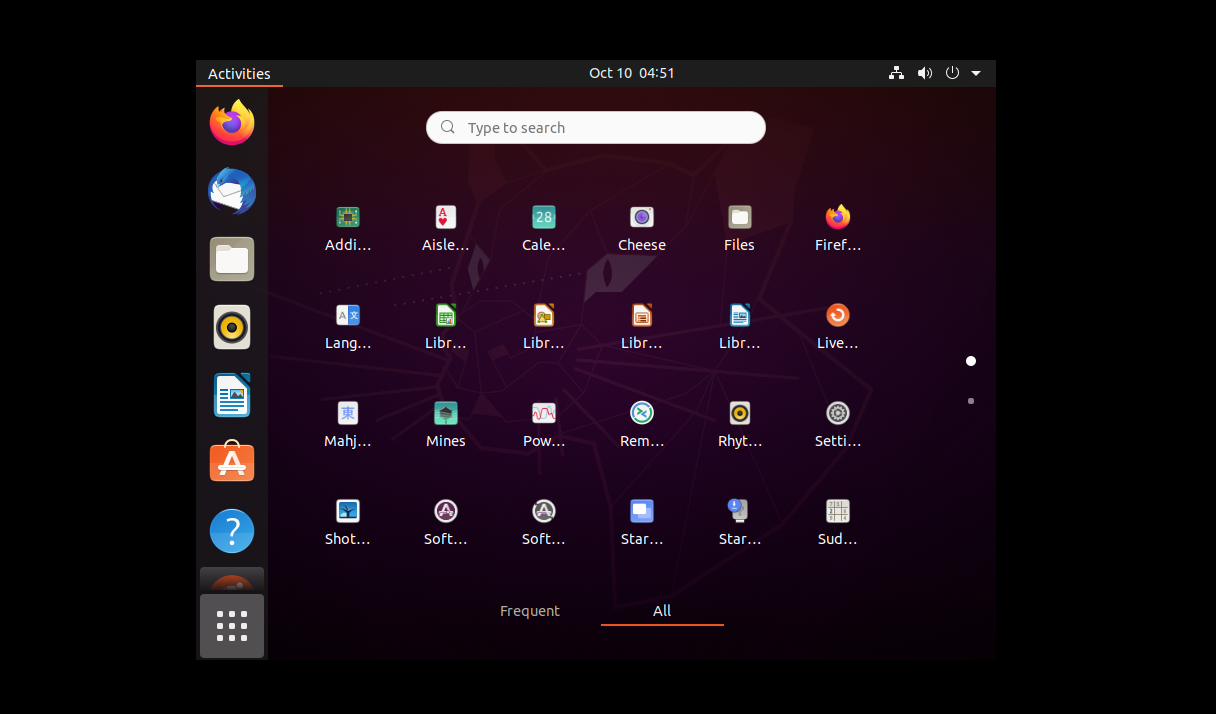The image size is (1216, 714).
Task: Open the Calendar app in grid
Action: (x=544, y=228)
